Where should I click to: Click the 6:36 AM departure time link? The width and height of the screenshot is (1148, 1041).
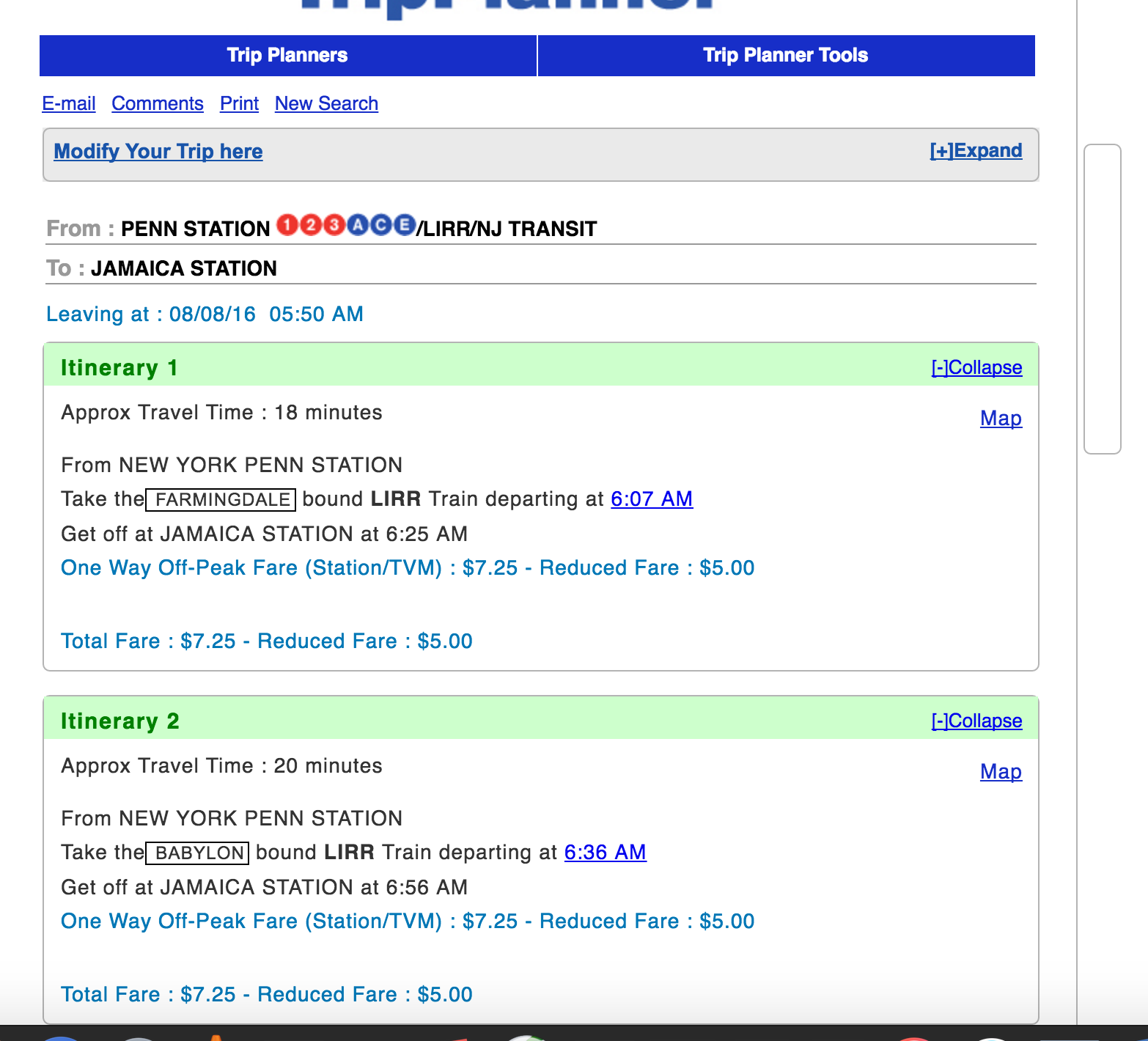[x=606, y=852]
